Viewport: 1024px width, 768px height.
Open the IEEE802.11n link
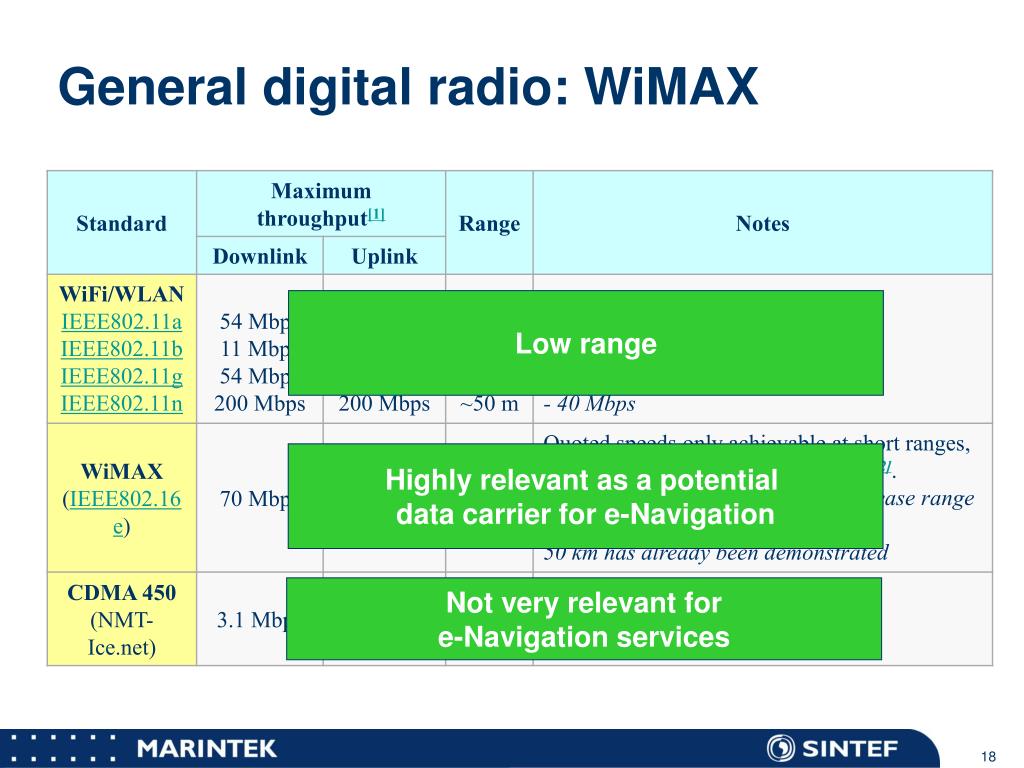point(121,404)
